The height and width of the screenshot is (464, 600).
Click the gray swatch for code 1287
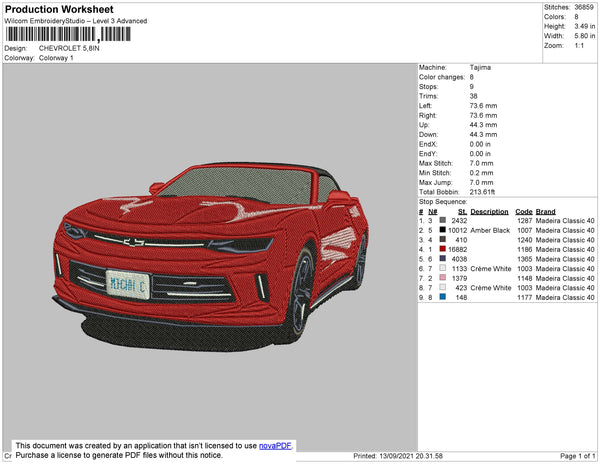tap(444, 221)
